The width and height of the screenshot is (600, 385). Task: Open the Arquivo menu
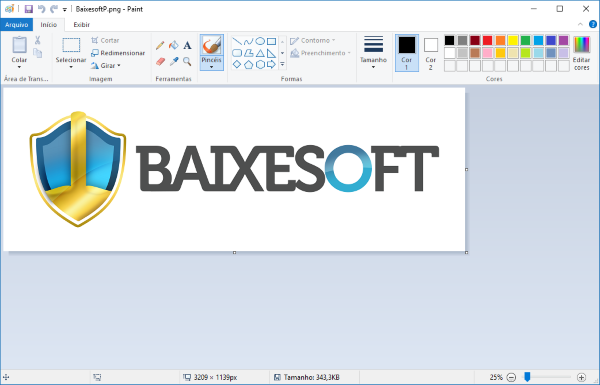(x=16, y=24)
